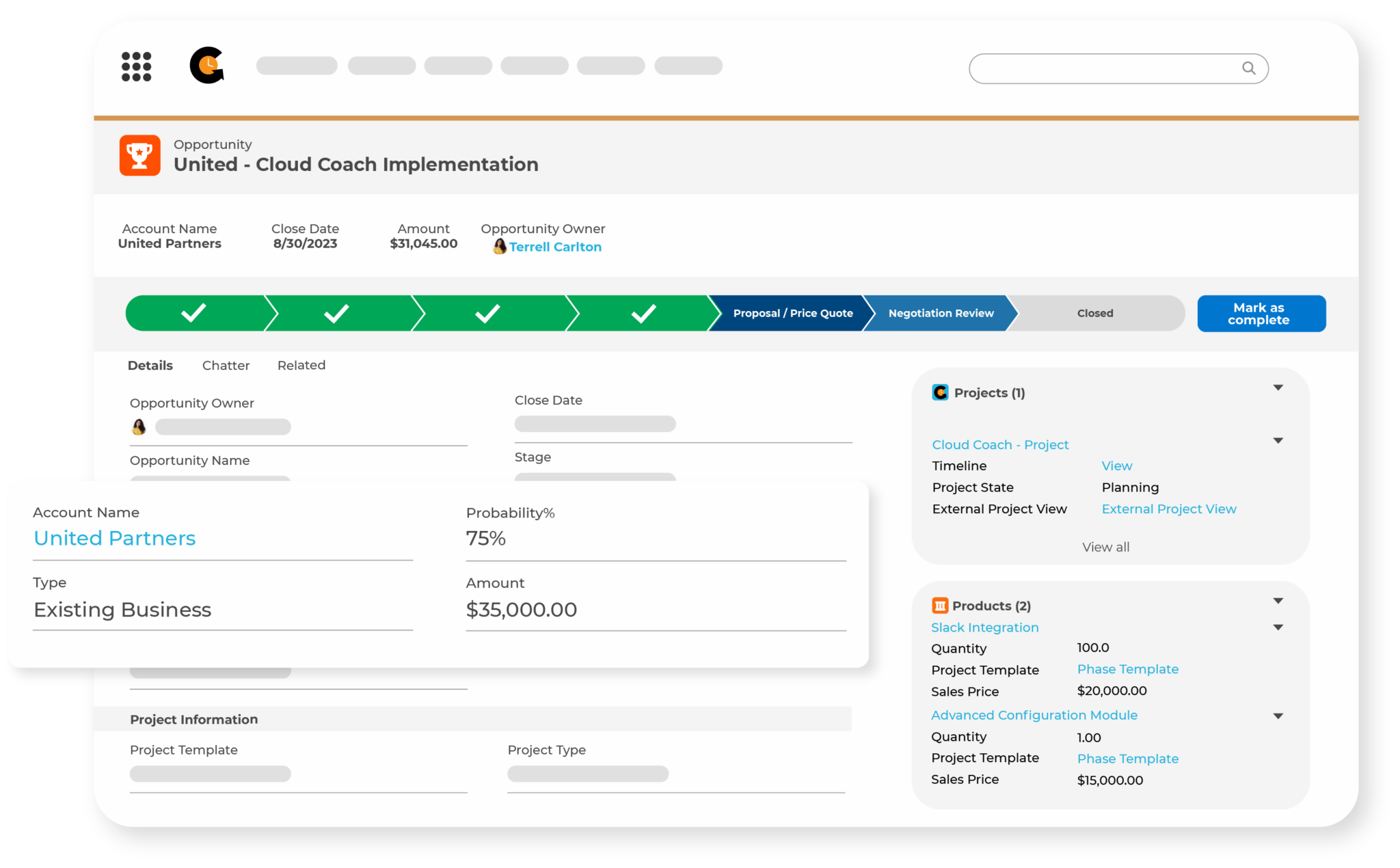Select the Closed stage

point(1095,313)
